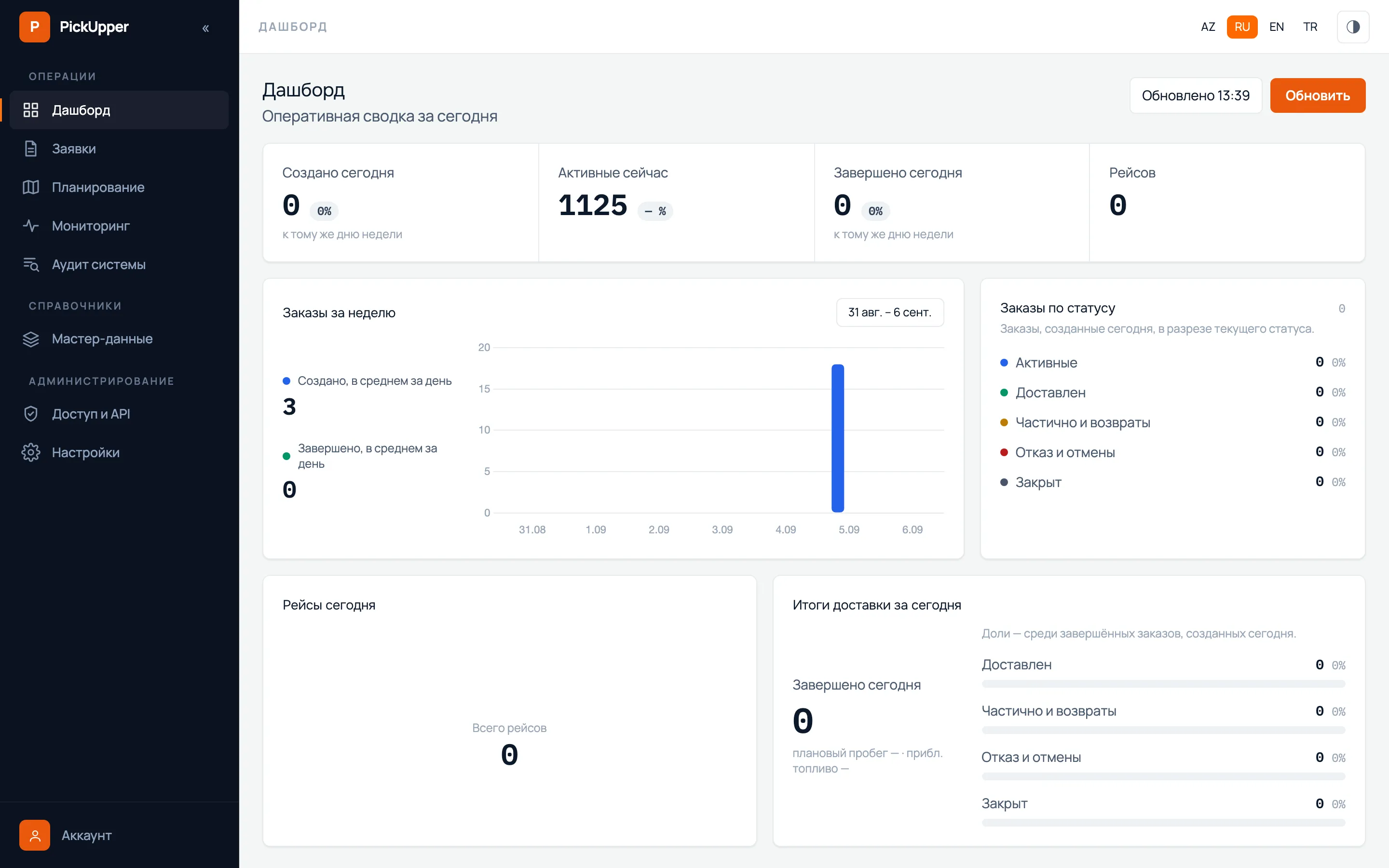Open Мастер-данные reference section
Screen dimensions: 1389x868
point(119,339)
